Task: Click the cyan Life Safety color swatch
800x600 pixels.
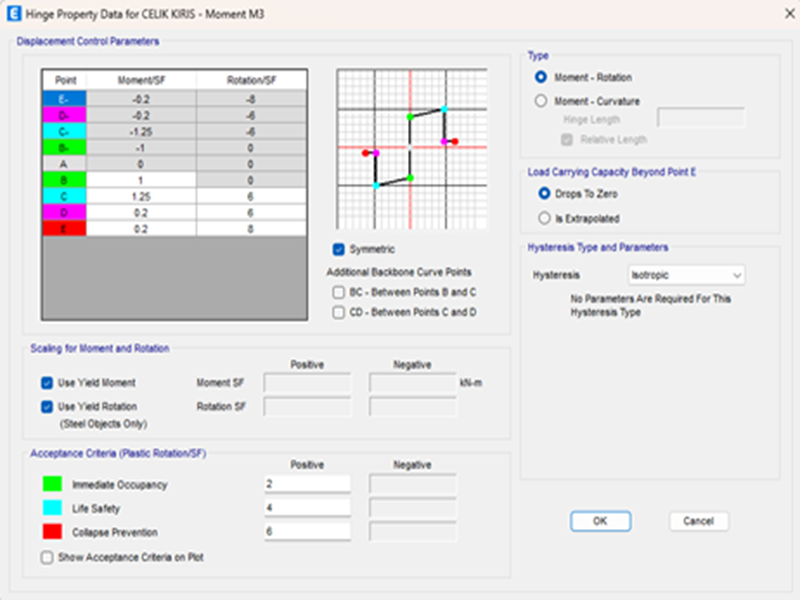Action: coord(52,508)
